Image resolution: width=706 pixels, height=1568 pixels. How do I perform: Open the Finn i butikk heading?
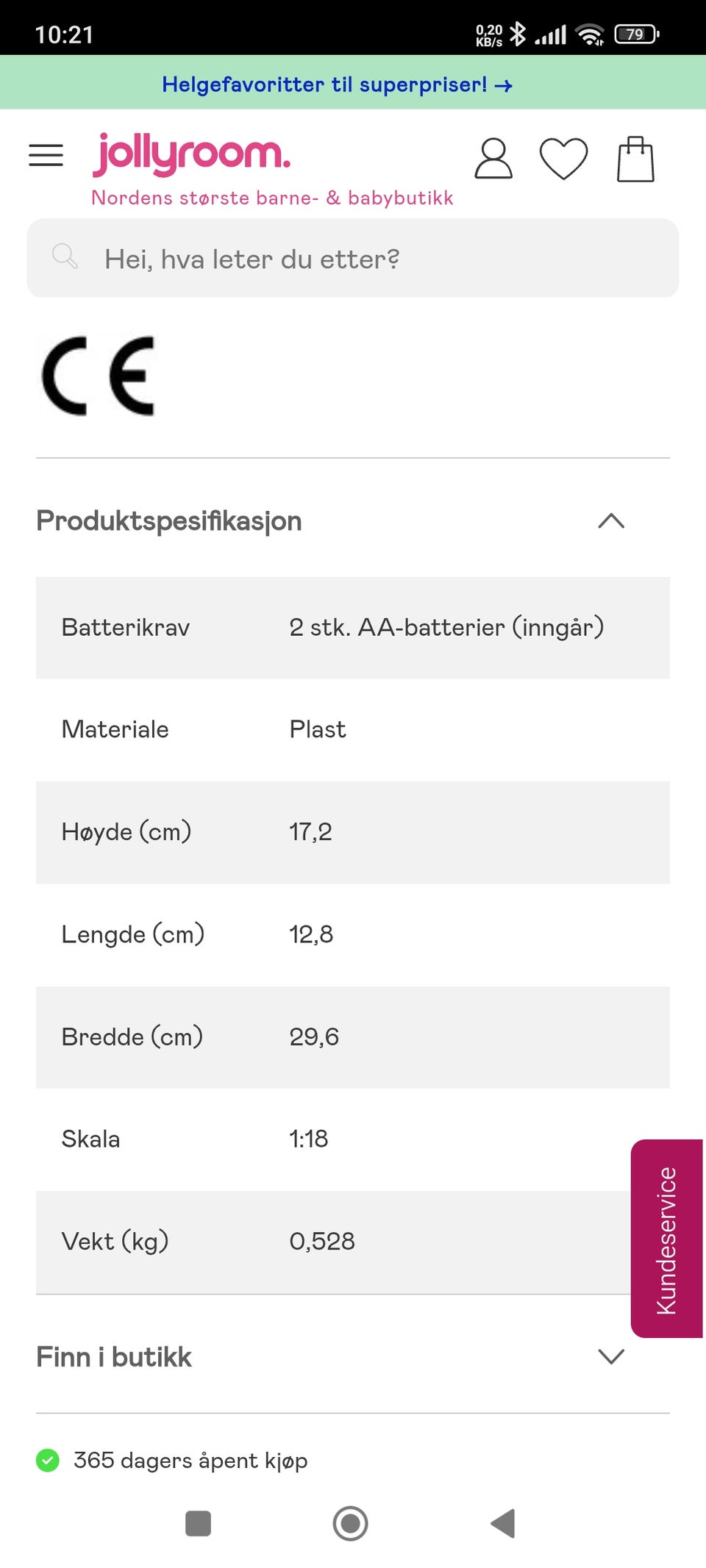114,1357
